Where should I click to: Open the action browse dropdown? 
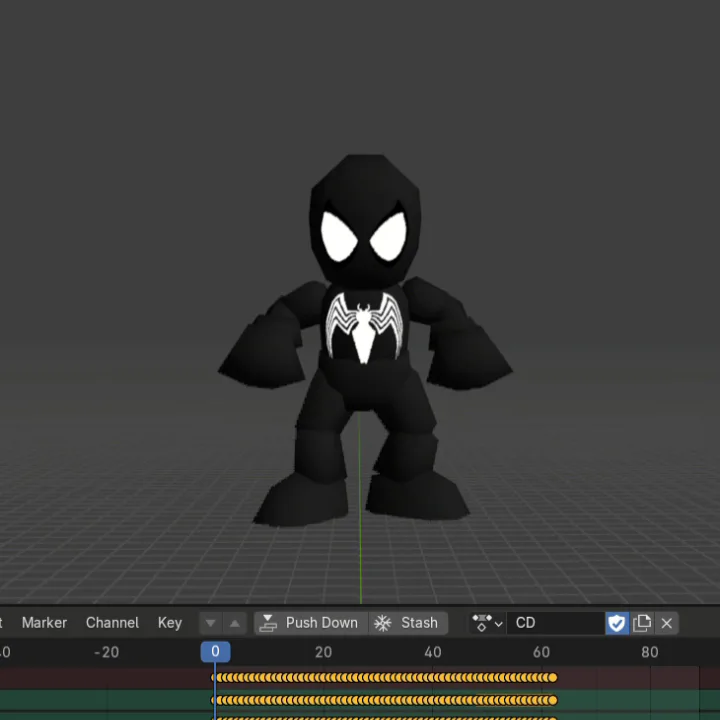point(487,623)
